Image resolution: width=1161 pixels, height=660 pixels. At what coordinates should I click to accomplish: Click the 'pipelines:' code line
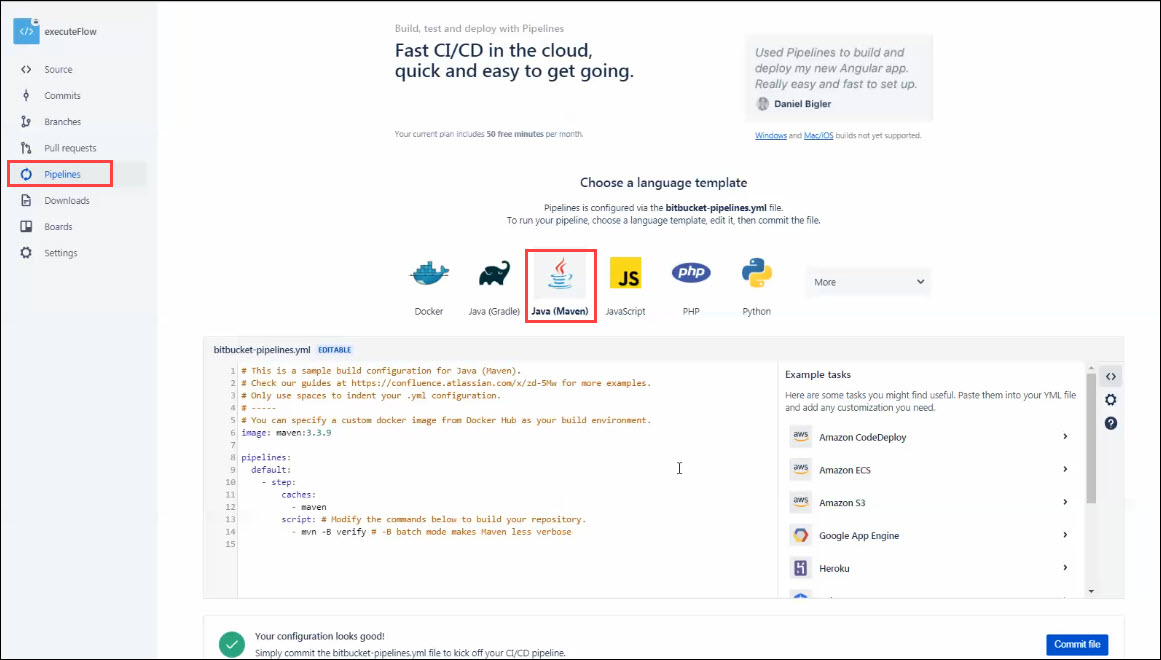(x=266, y=458)
